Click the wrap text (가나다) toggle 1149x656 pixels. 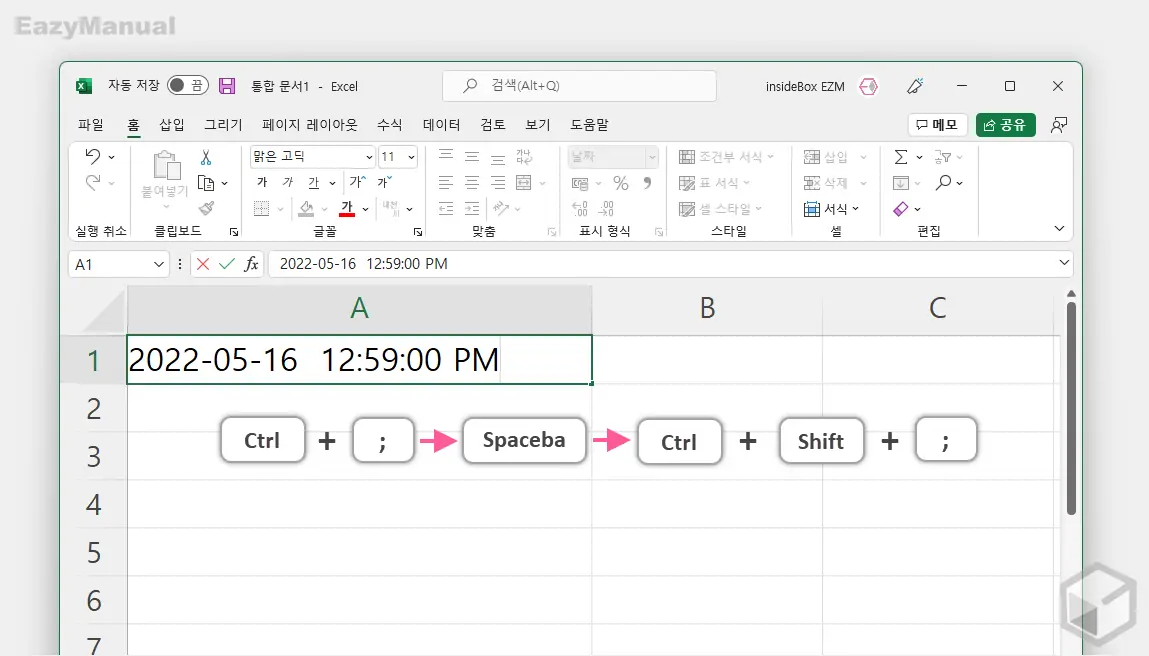point(526,157)
